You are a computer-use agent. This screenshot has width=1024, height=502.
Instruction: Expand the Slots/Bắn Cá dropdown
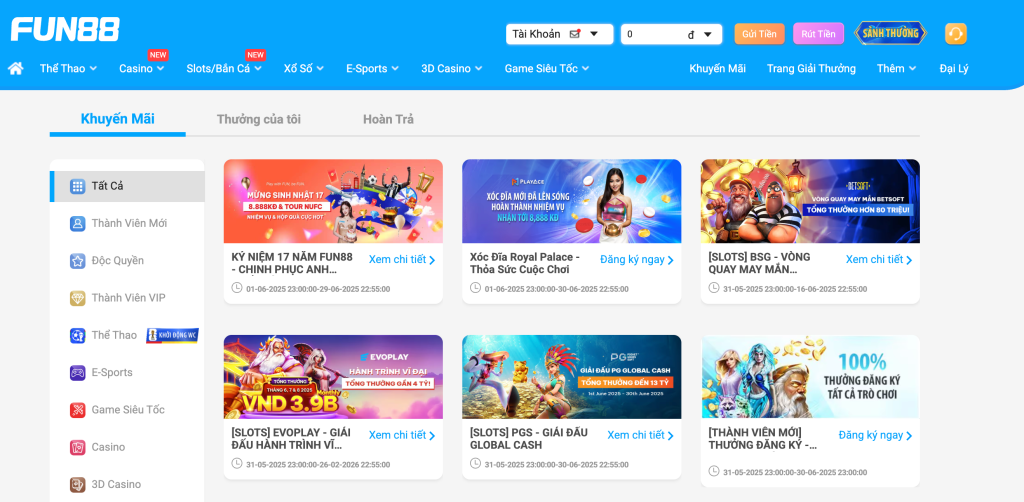[224, 68]
